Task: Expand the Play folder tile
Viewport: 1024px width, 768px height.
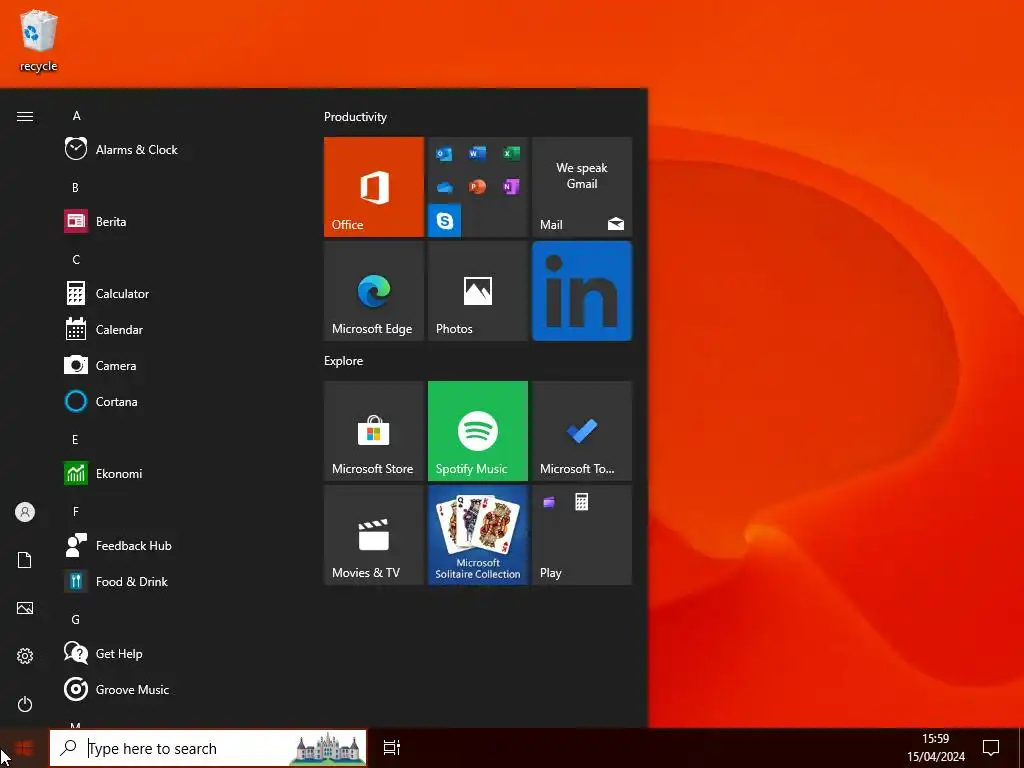Action: (x=582, y=535)
